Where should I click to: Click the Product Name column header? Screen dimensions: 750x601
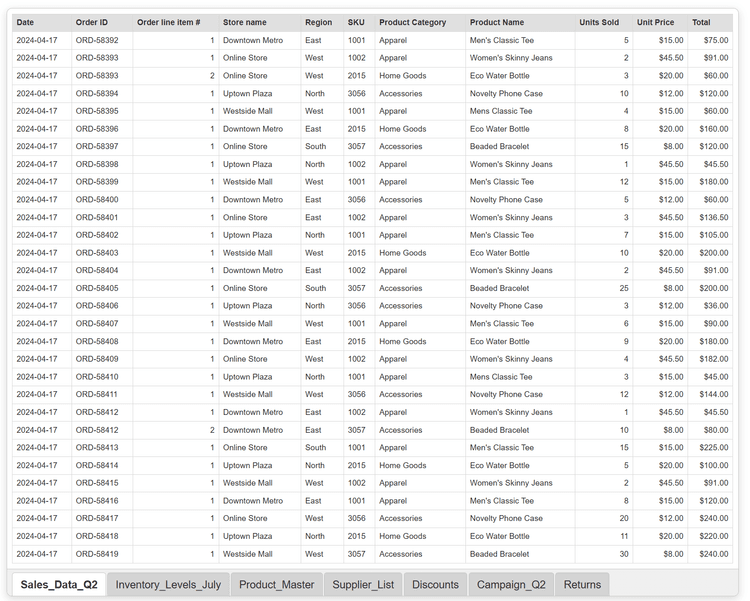(520, 22)
